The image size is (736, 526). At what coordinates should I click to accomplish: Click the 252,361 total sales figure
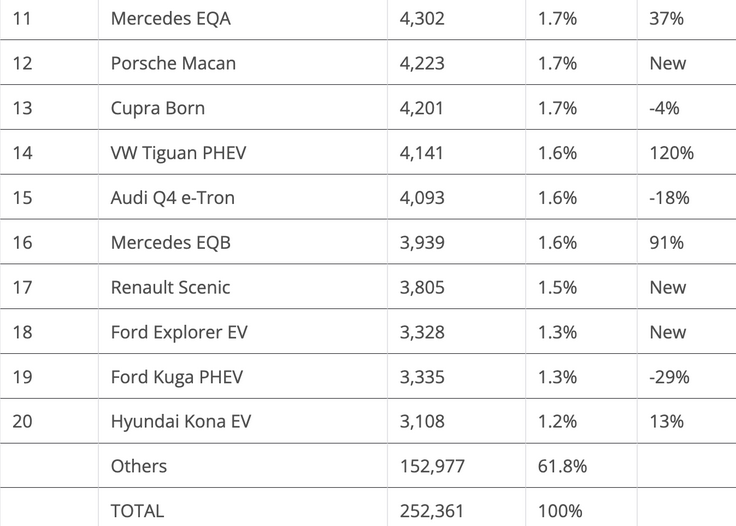tap(431, 511)
